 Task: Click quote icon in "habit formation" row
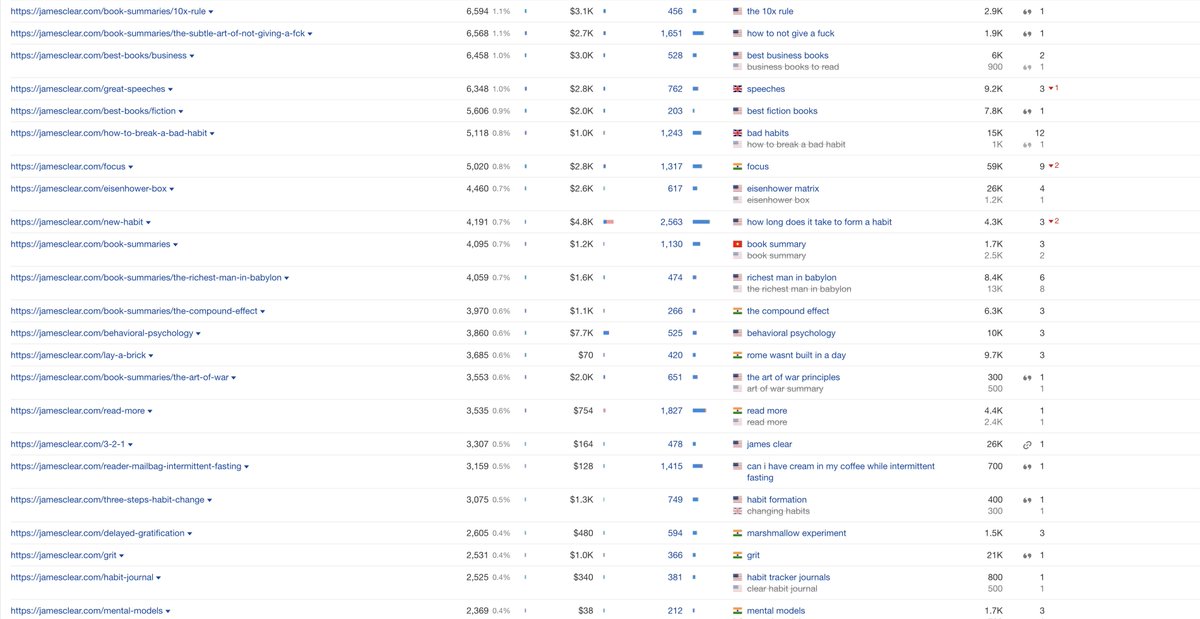pyautogui.click(x=1026, y=500)
